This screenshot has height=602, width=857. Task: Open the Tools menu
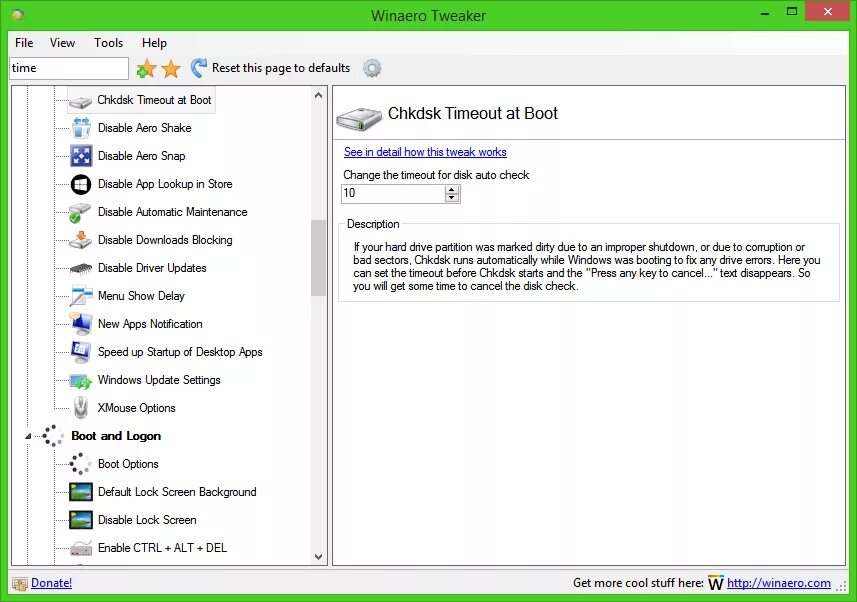tap(108, 43)
